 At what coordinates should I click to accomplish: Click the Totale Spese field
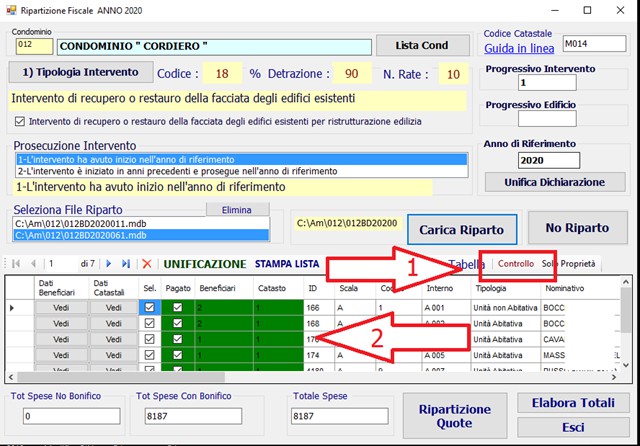click(340, 416)
